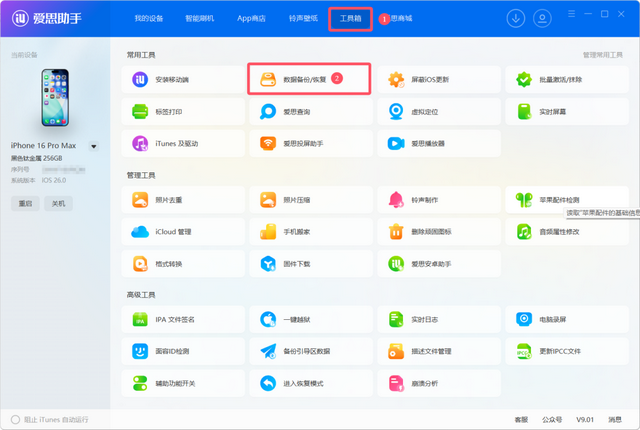Open 电脑录屏 screen recording tool

(x=567, y=319)
